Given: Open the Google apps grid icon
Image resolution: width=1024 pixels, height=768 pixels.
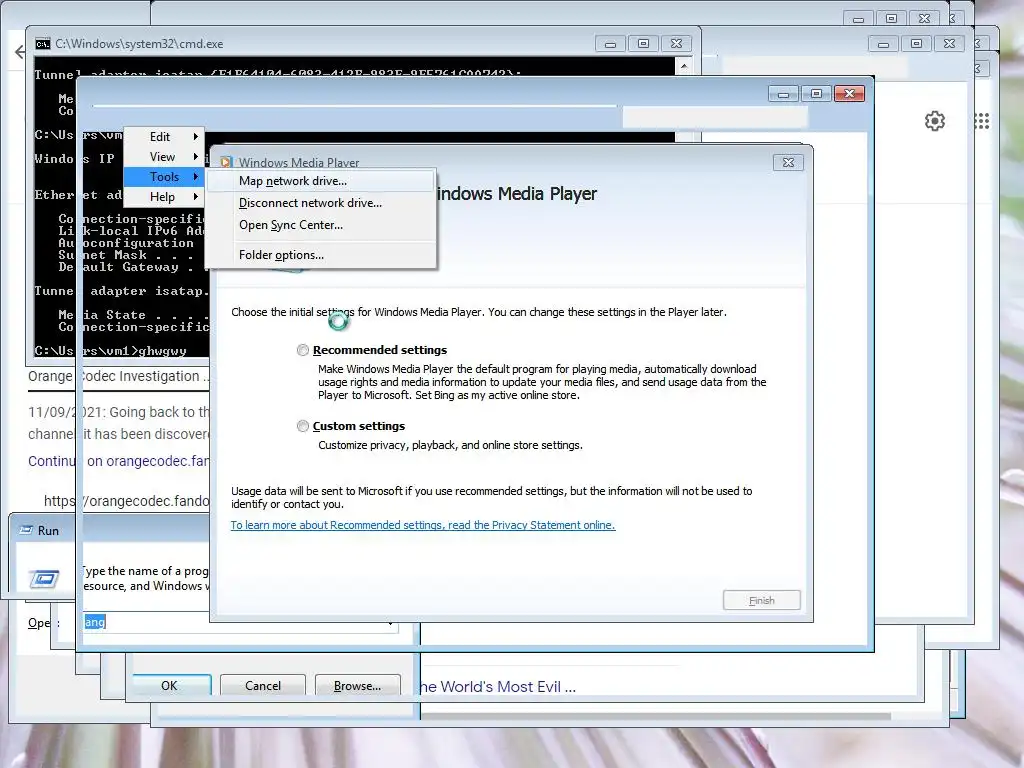Looking at the screenshot, I should point(982,121).
